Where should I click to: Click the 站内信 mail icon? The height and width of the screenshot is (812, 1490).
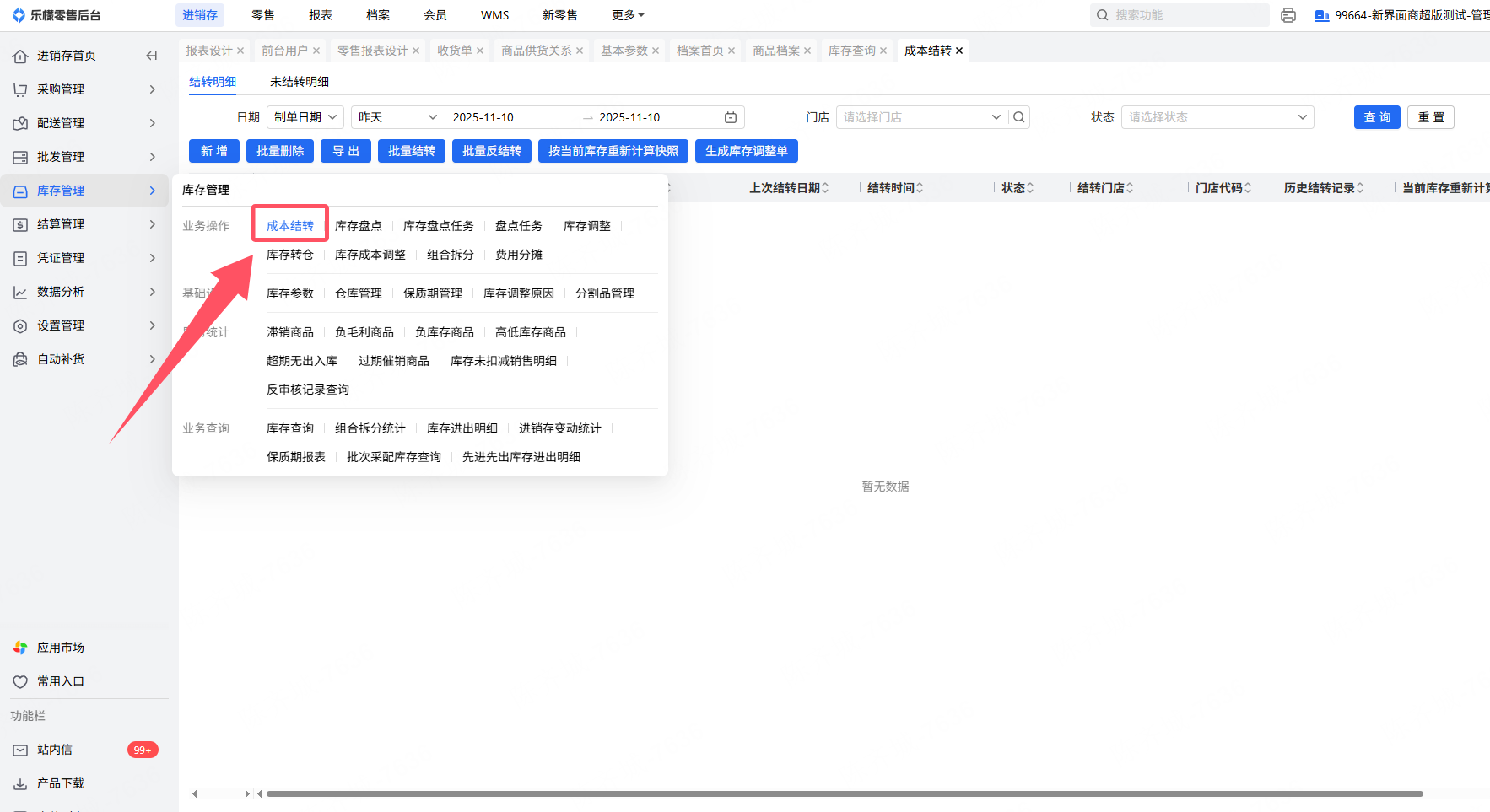click(20, 750)
